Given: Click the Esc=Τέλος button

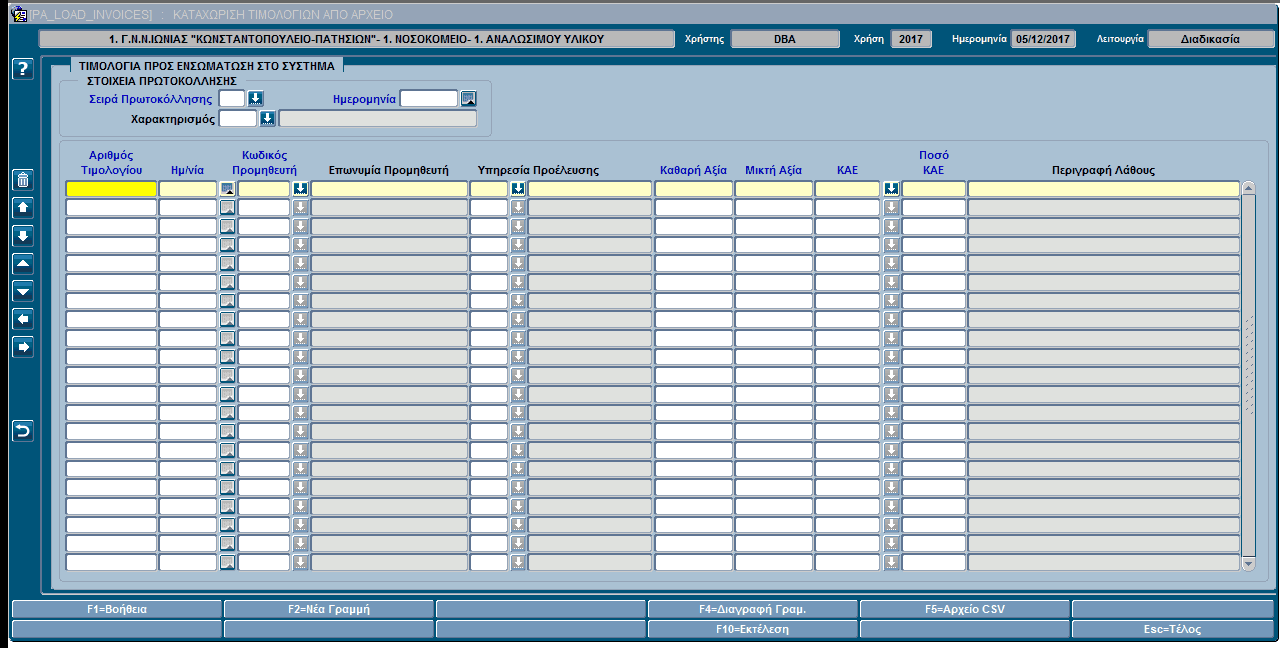Looking at the screenshot, I should click(1173, 630).
